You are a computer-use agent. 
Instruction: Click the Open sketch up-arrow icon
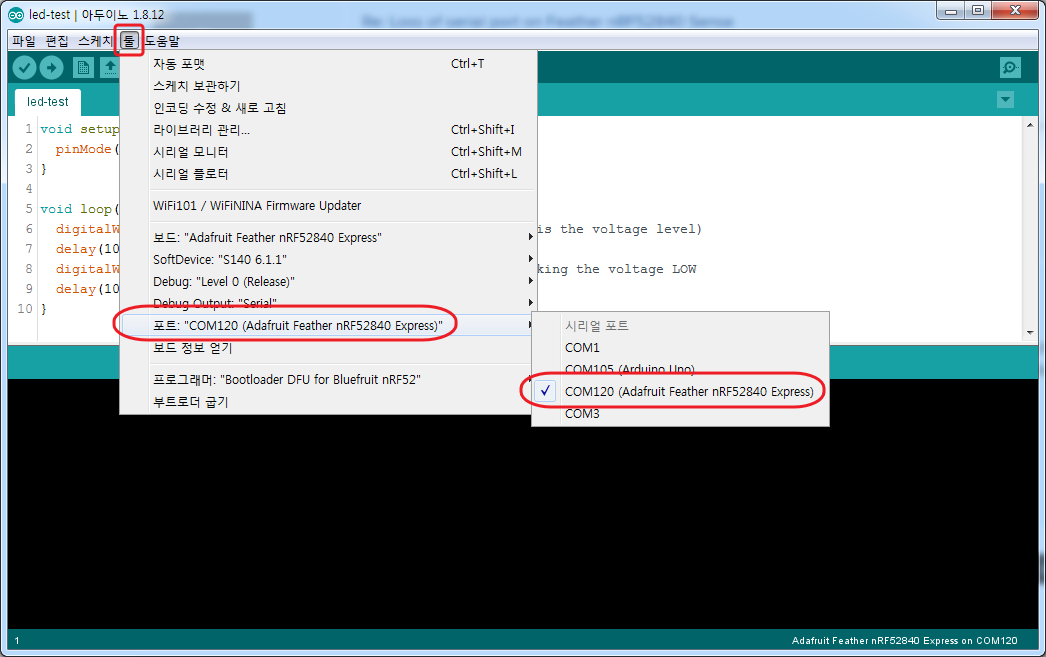[109, 67]
